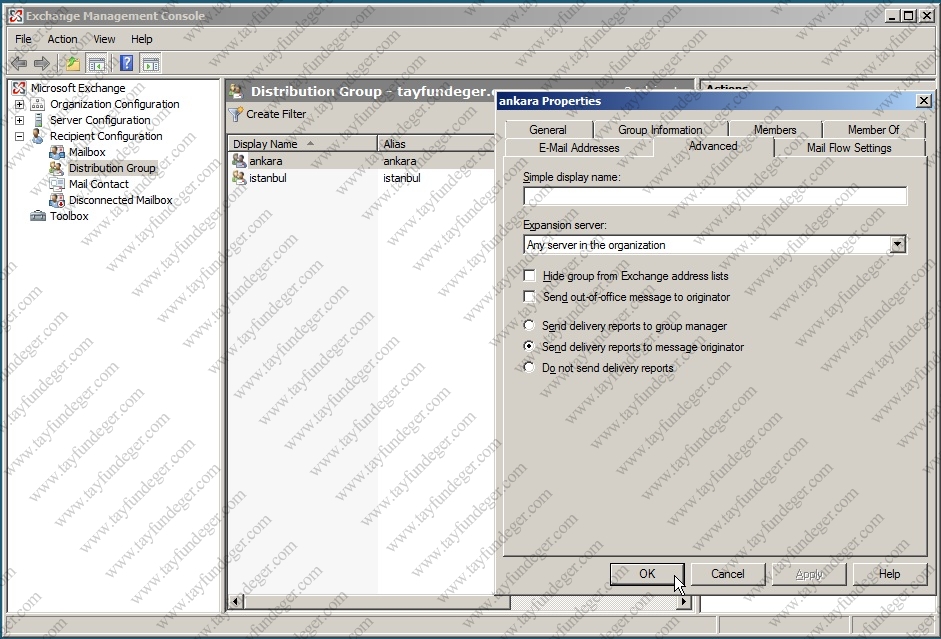Switch to the Members tab
The width and height of the screenshot is (941, 639).
[x=775, y=130]
